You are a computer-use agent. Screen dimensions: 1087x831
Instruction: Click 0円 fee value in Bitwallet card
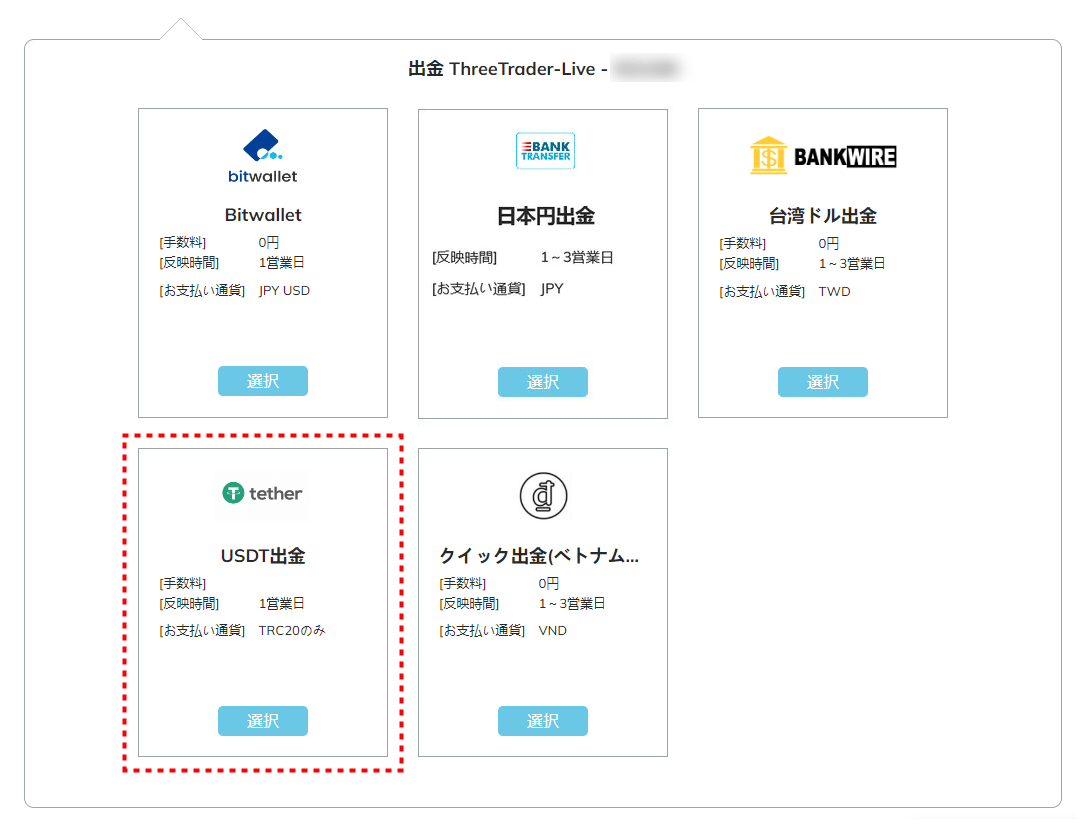(x=269, y=243)
